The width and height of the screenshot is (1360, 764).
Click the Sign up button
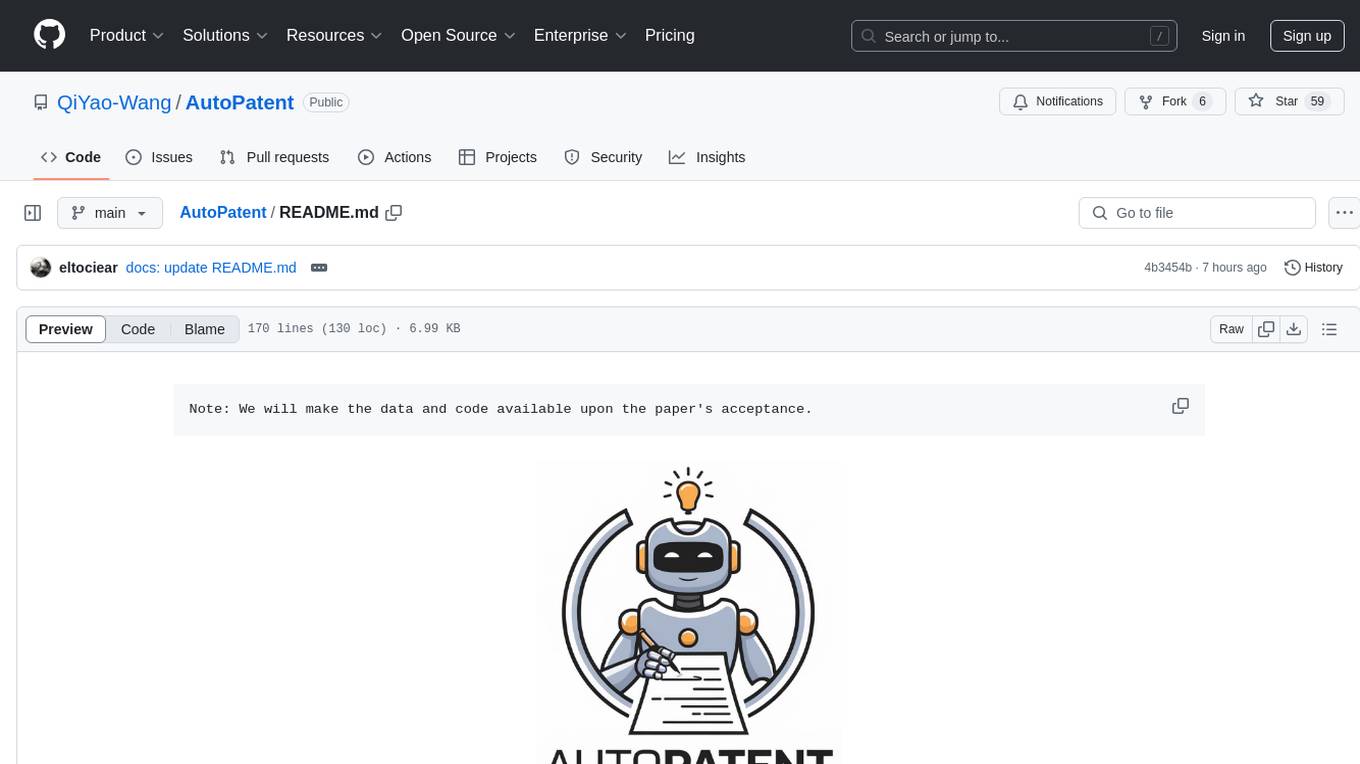[1307, 36]
